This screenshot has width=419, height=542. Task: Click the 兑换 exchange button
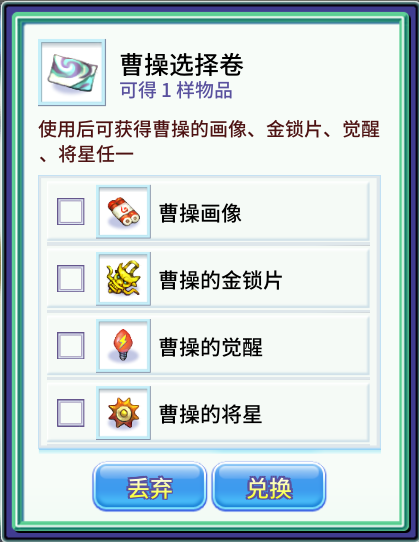pyautogui.click(x=269, y=487)
